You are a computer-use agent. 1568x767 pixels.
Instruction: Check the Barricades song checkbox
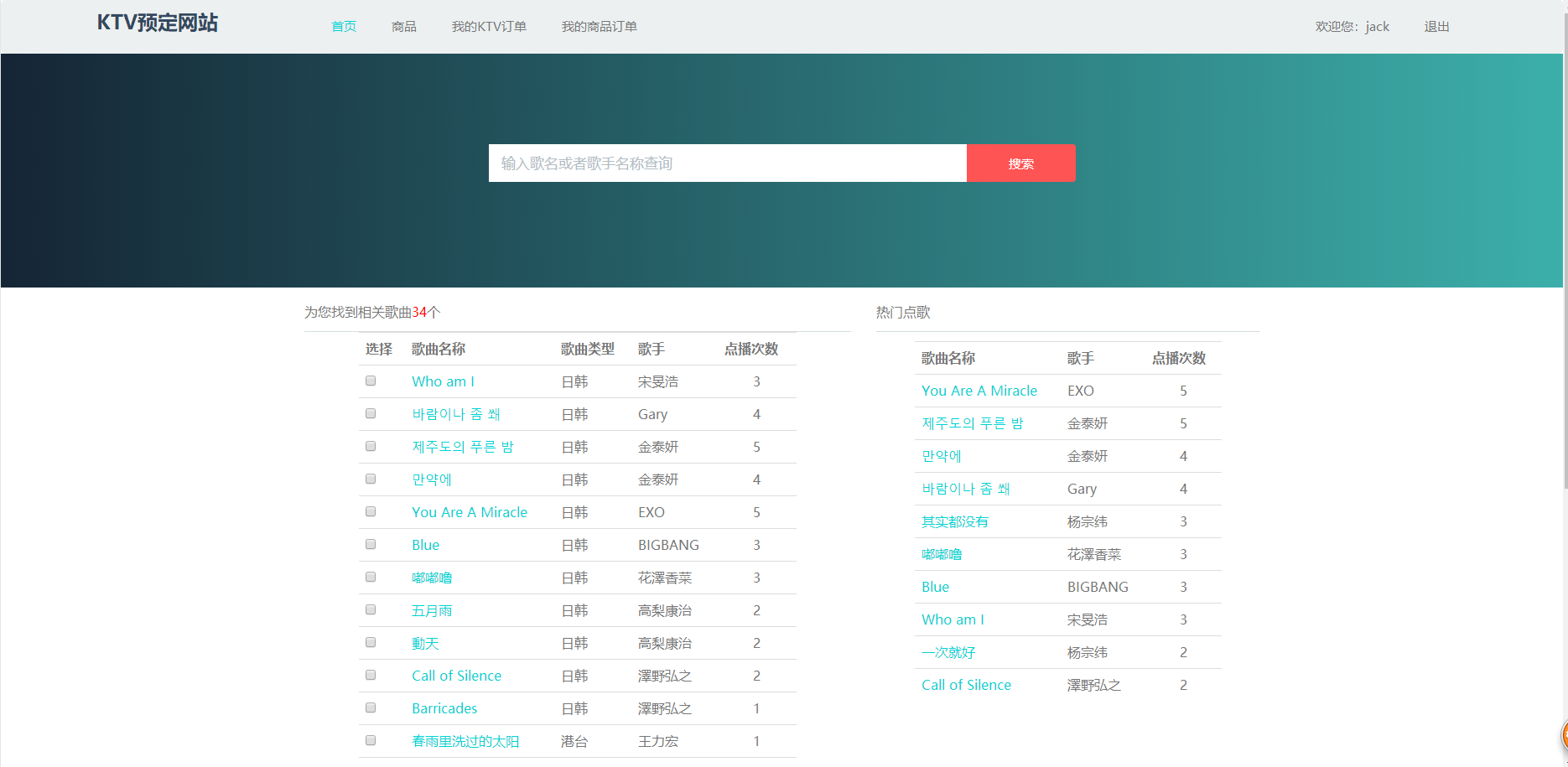coord(370,707)
